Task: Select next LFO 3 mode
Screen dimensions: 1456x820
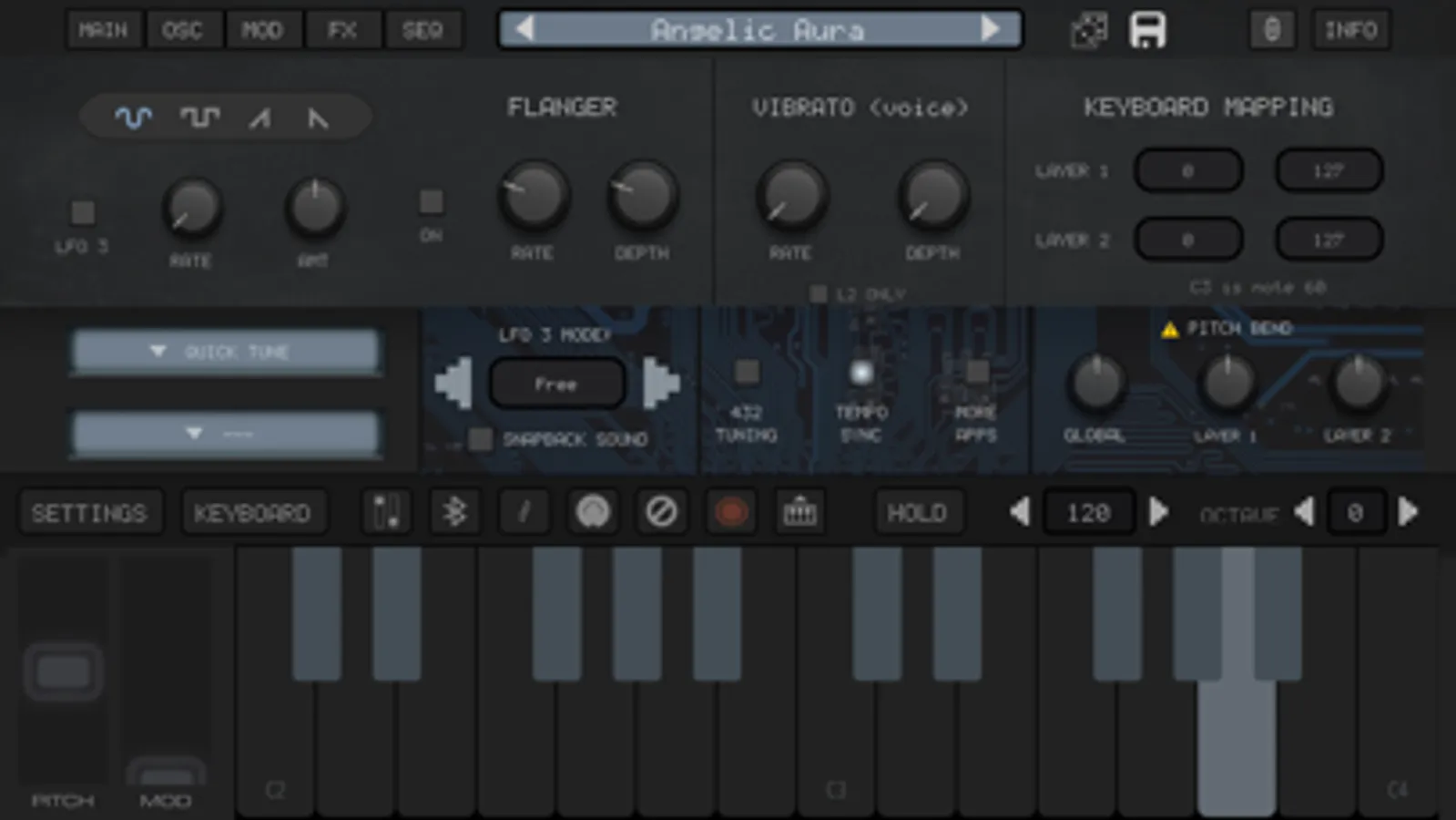Action: click(661, 384)
